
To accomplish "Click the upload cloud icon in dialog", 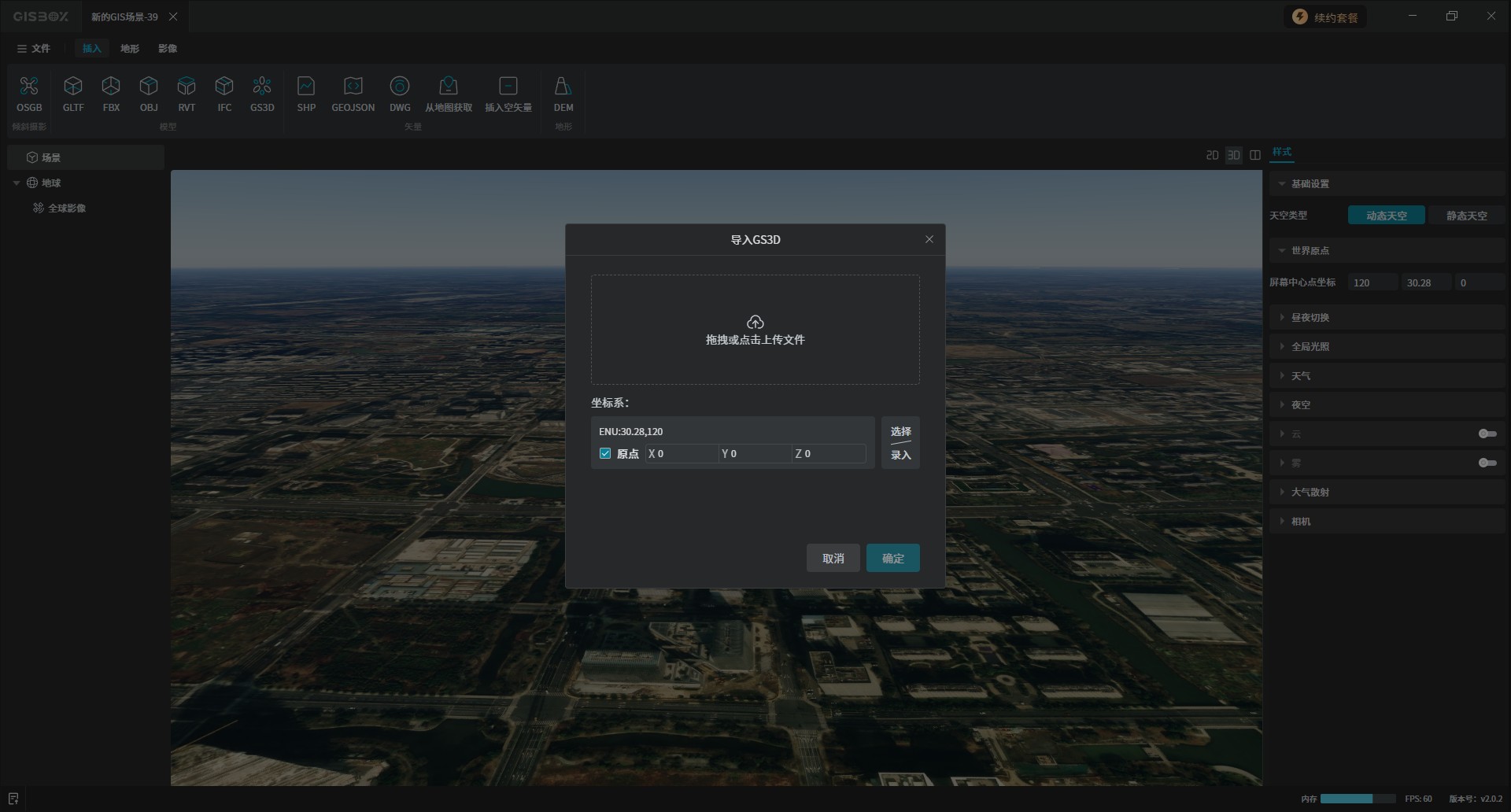I will [755, 322].
